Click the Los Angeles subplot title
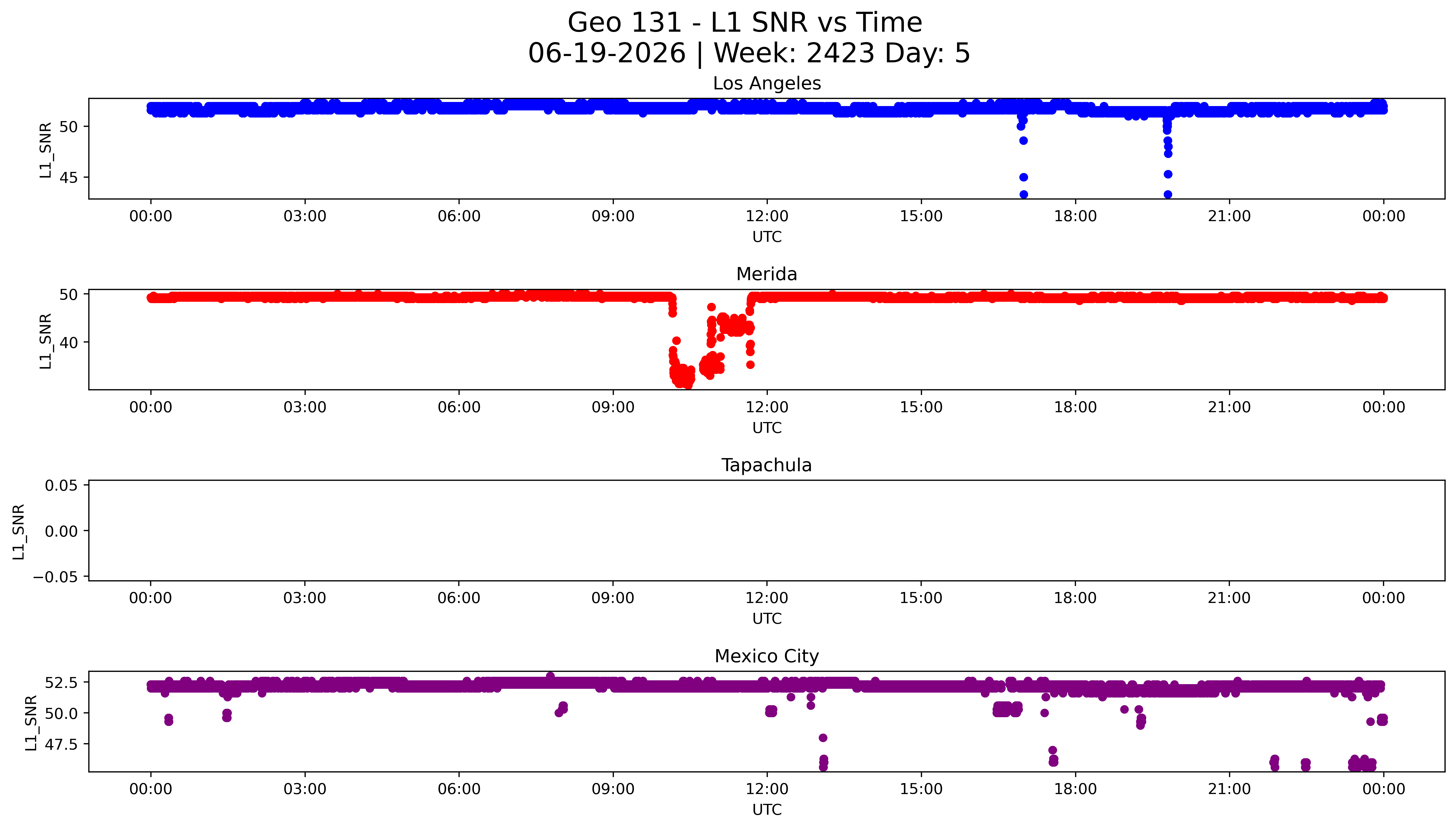The width and height of the screenshot is (1456, 829). pos(766,84)
